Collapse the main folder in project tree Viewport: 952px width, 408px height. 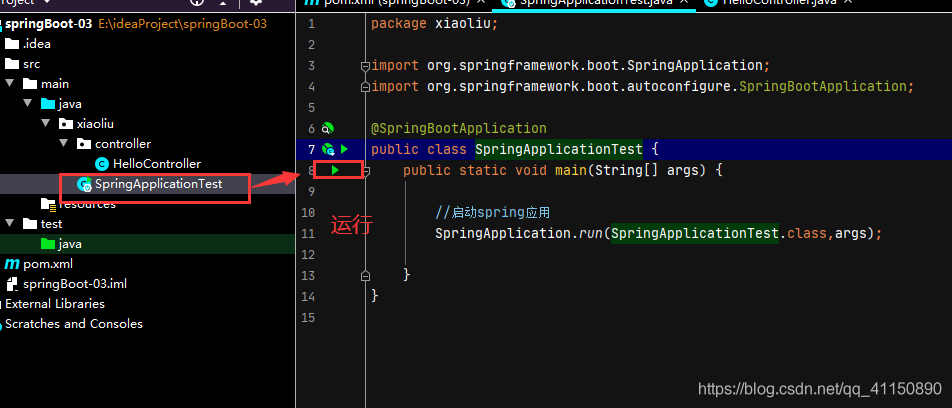pyautogui.click(x=10, y=84)
